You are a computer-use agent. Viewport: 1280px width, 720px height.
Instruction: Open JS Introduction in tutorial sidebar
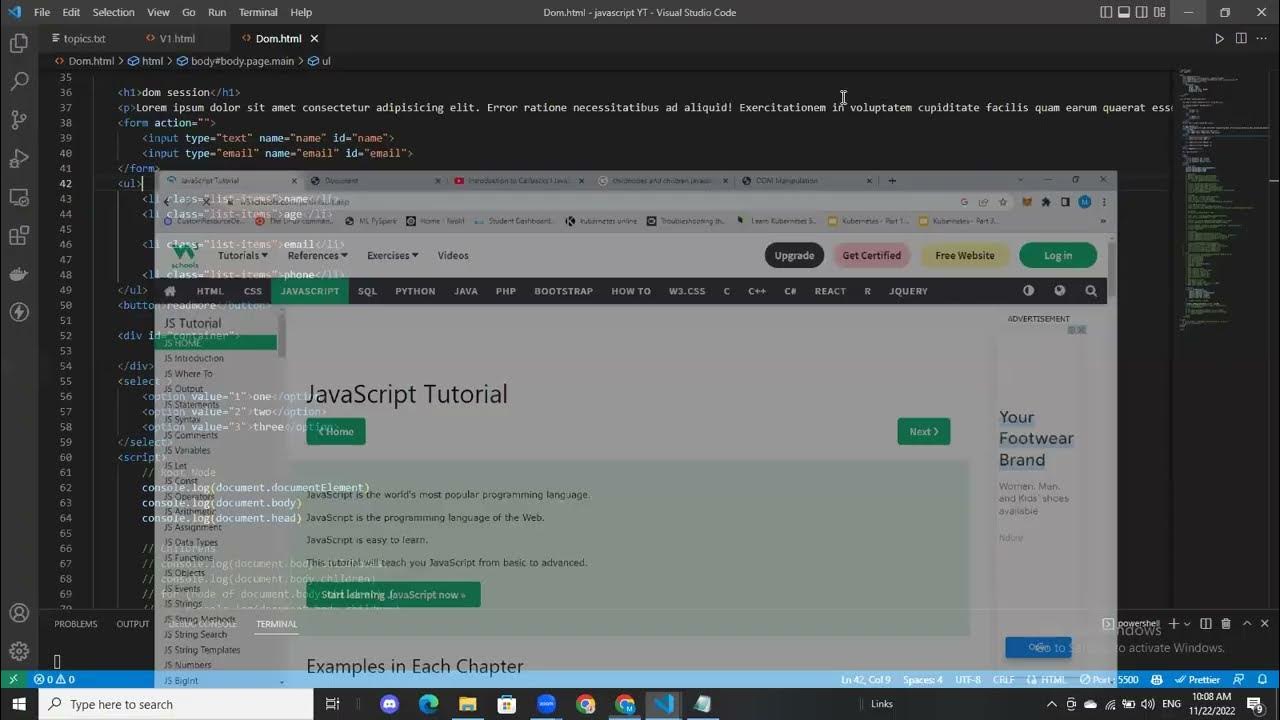point(194,358)
